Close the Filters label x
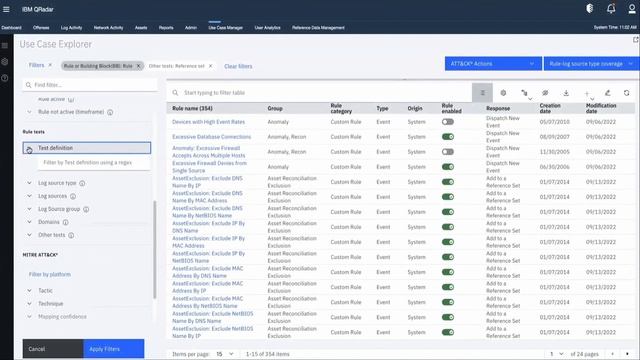Screen dimensions: 640x360 [50, 65]
